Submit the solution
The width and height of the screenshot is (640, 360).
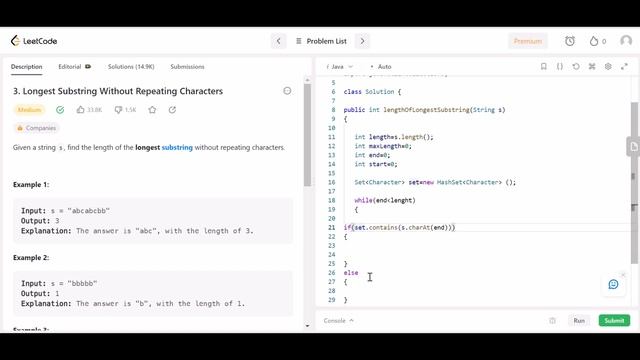coord(614,320)
